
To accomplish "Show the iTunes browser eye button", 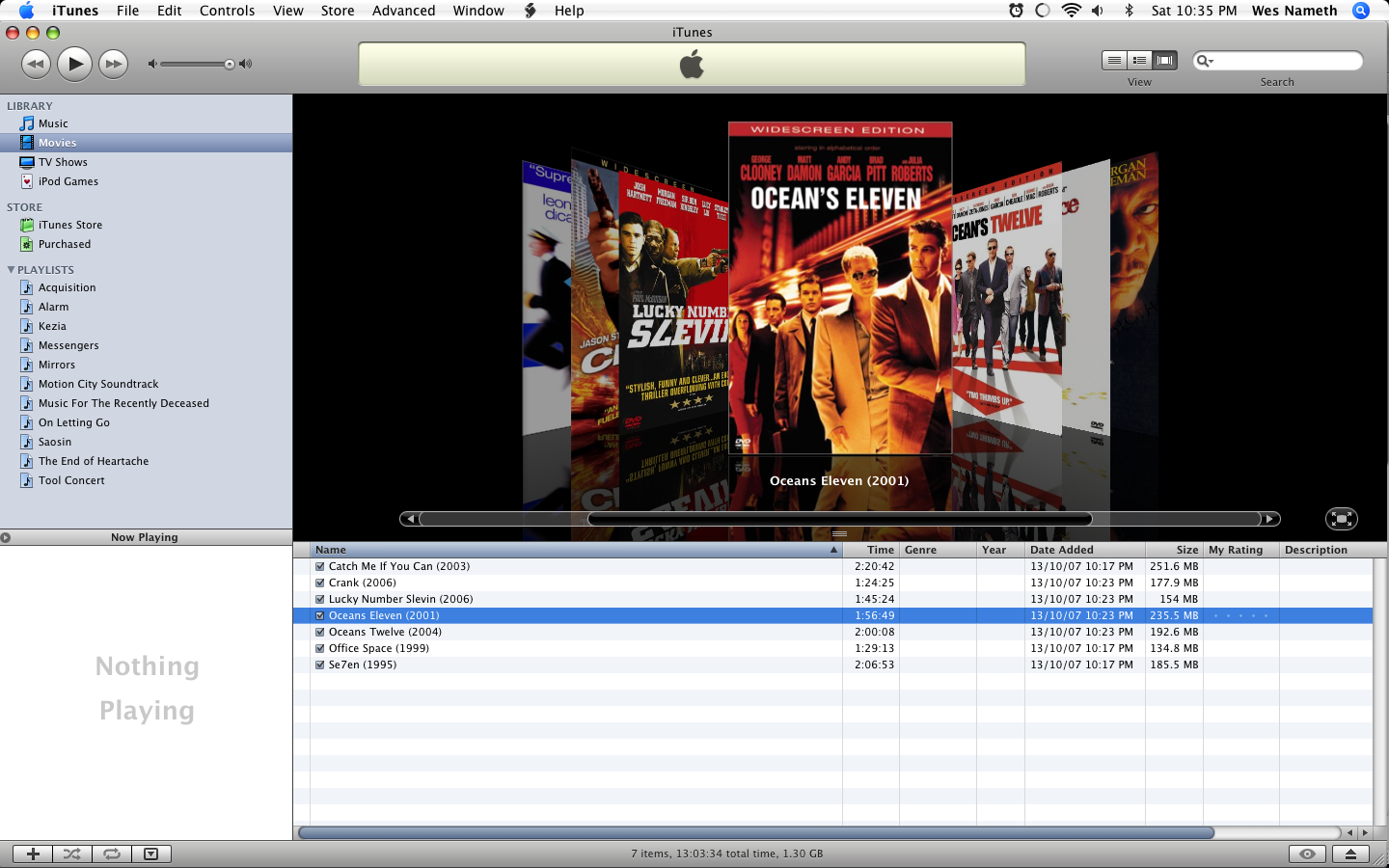I will click(x=1307, y=854).
